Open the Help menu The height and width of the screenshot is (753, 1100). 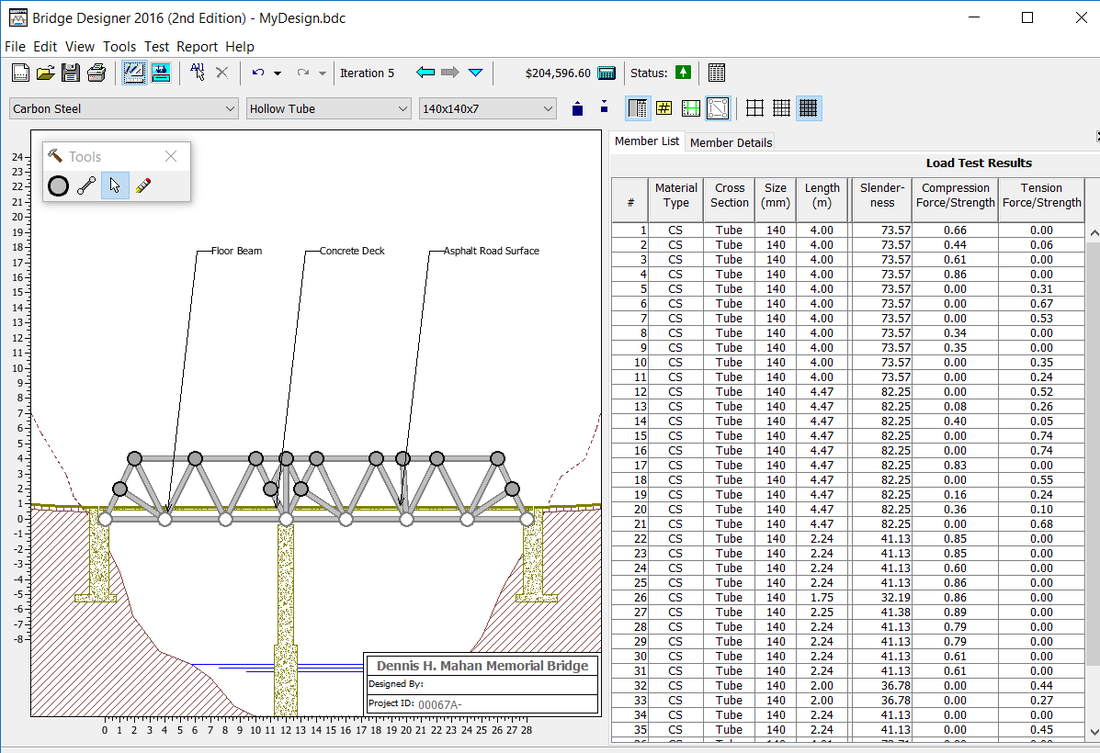239,46
